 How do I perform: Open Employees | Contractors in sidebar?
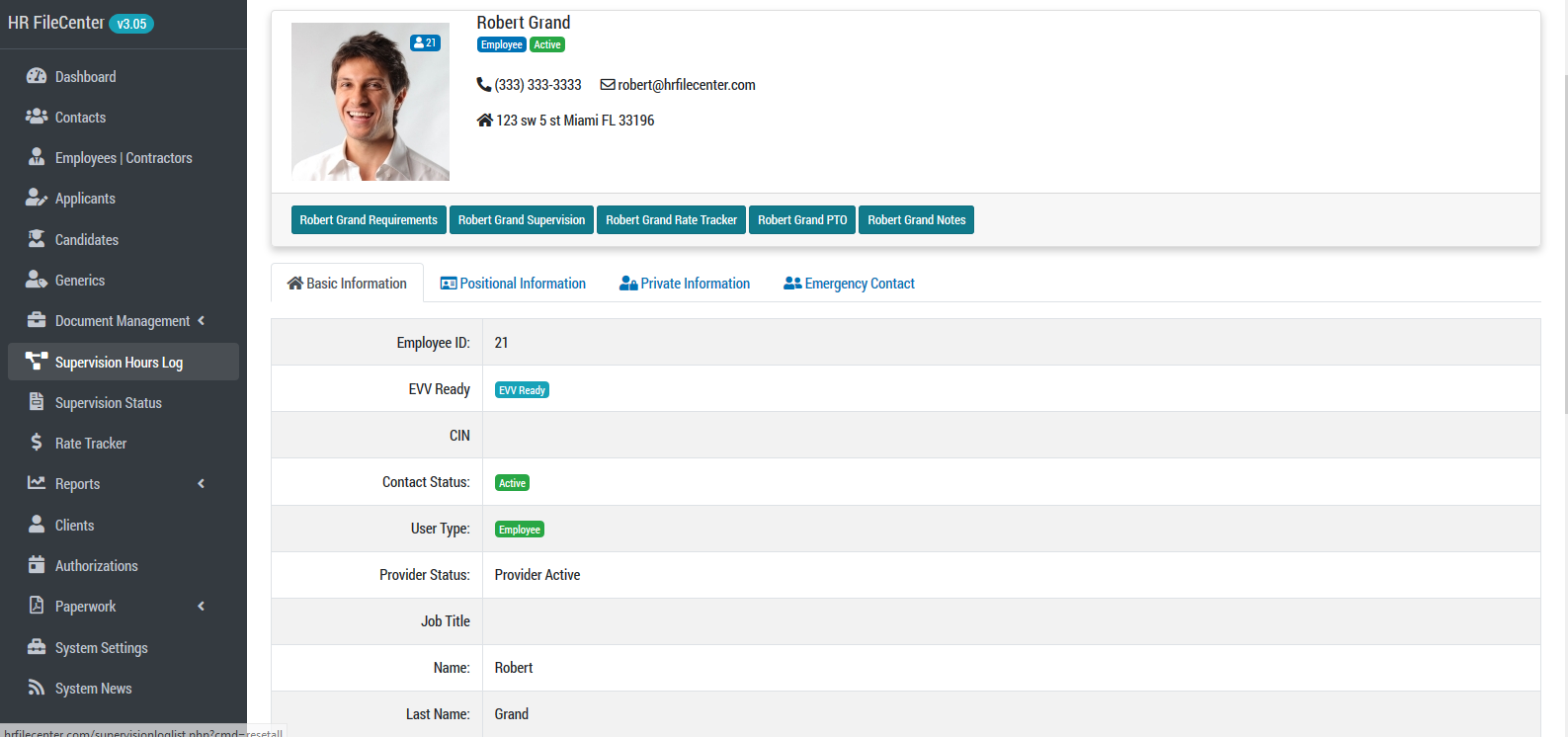coord(124,158)
